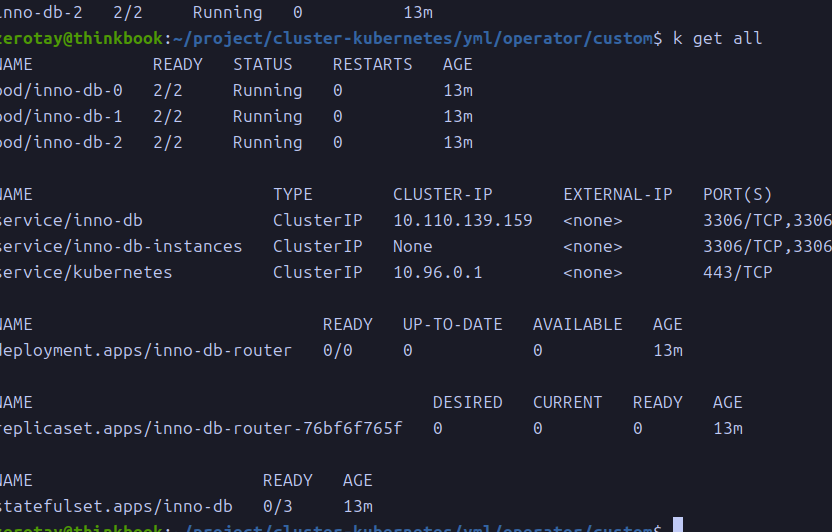Select the service/kubernetes entry
The width and height of the screenshot is (832, 532).
[x=85, y=272]
